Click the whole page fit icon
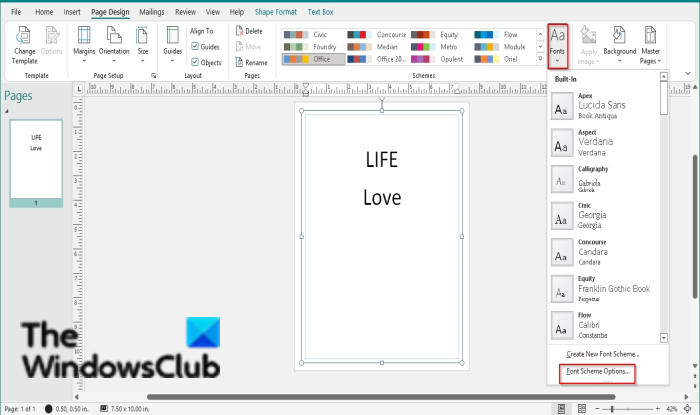The height and width of the screenshot is (415, 700). [x=688, y=408]
